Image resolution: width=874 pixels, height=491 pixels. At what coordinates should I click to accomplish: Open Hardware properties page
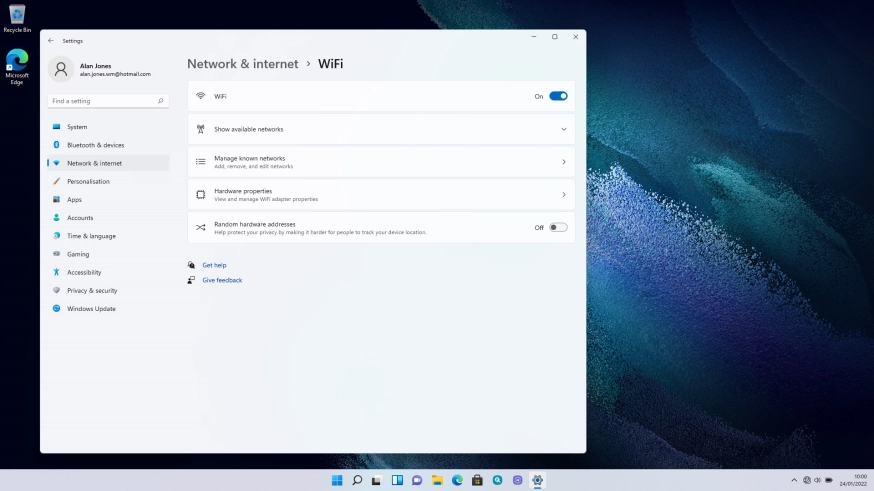click(381, 195)
